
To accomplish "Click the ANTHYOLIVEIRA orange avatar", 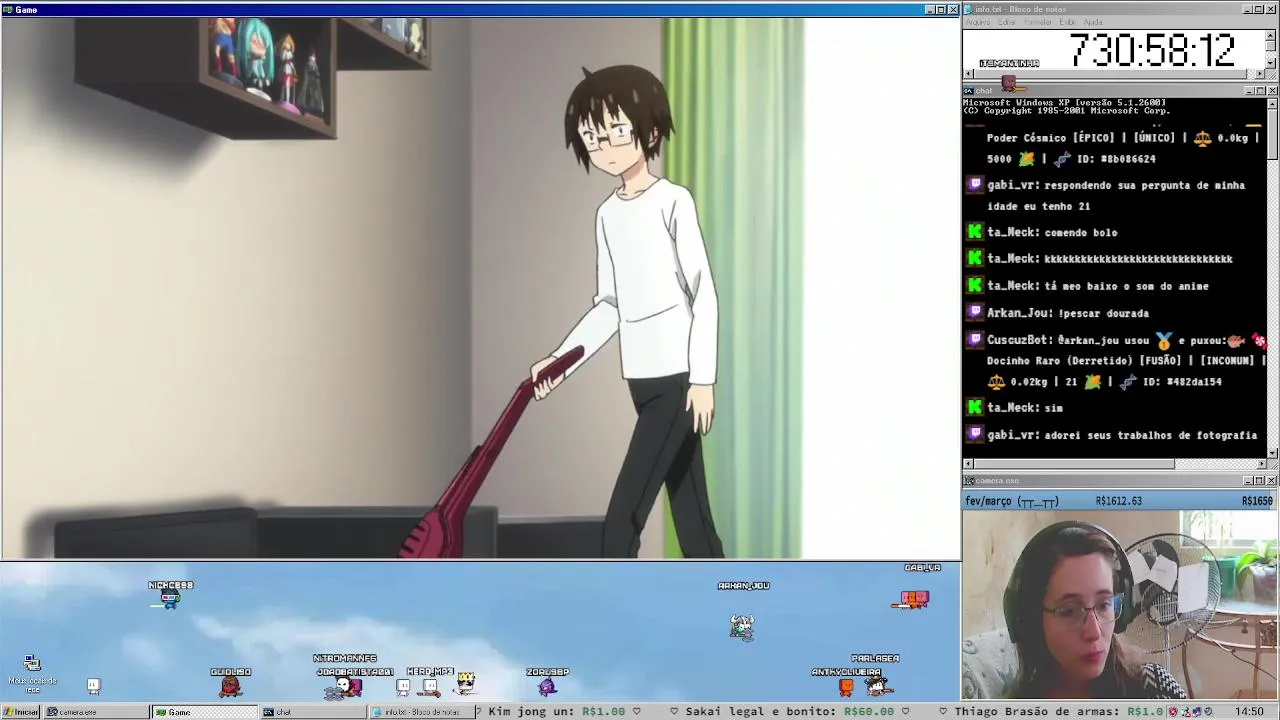I will pos(846,687).
